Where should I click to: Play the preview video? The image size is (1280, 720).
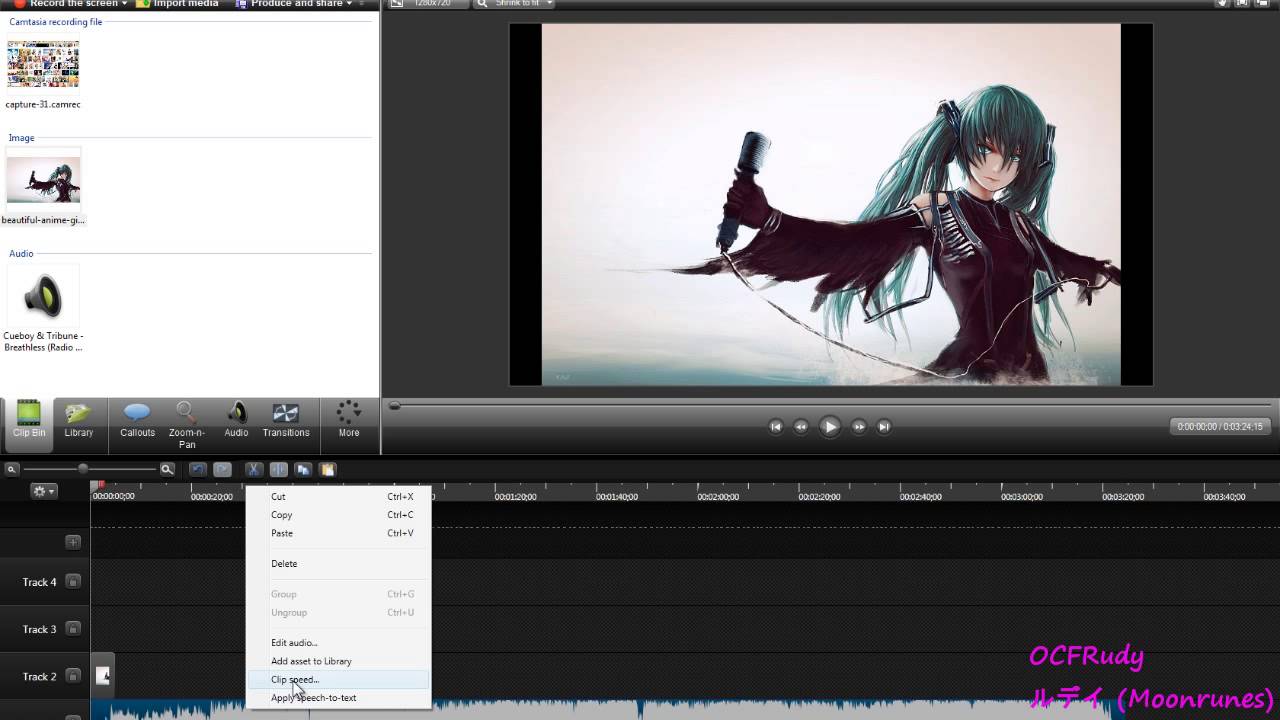[x=830, y=426]
